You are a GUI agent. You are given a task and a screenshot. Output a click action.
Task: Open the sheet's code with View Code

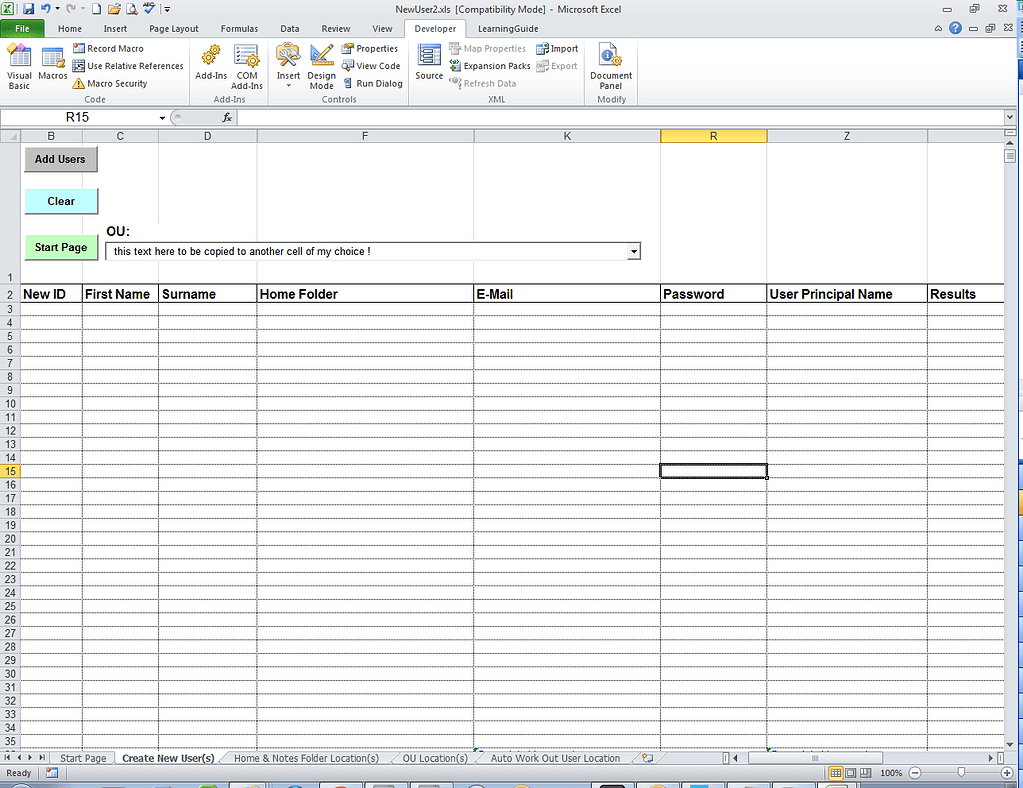371,65
